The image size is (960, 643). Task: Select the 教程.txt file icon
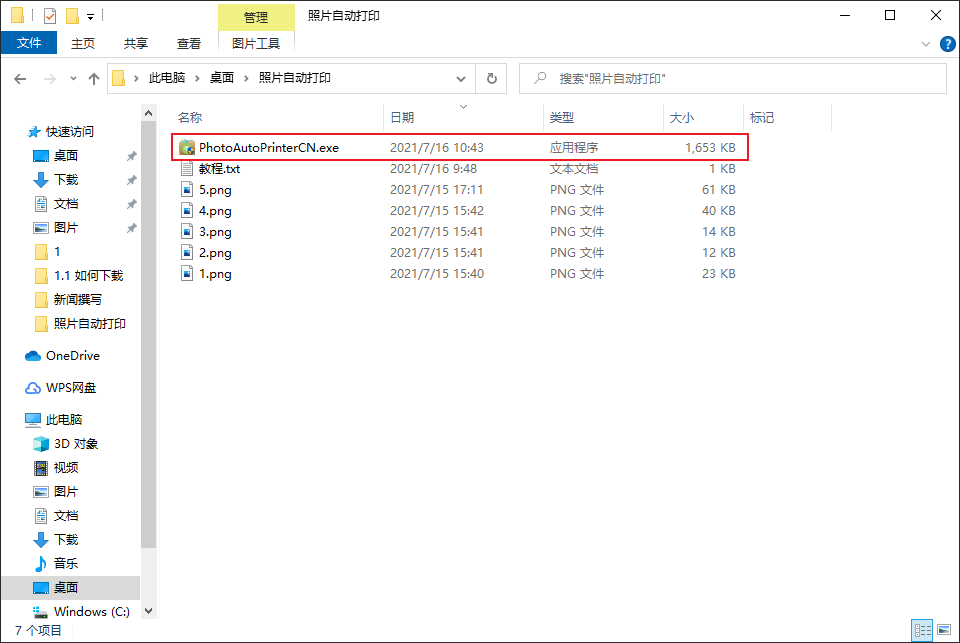[x=187, y=168]
